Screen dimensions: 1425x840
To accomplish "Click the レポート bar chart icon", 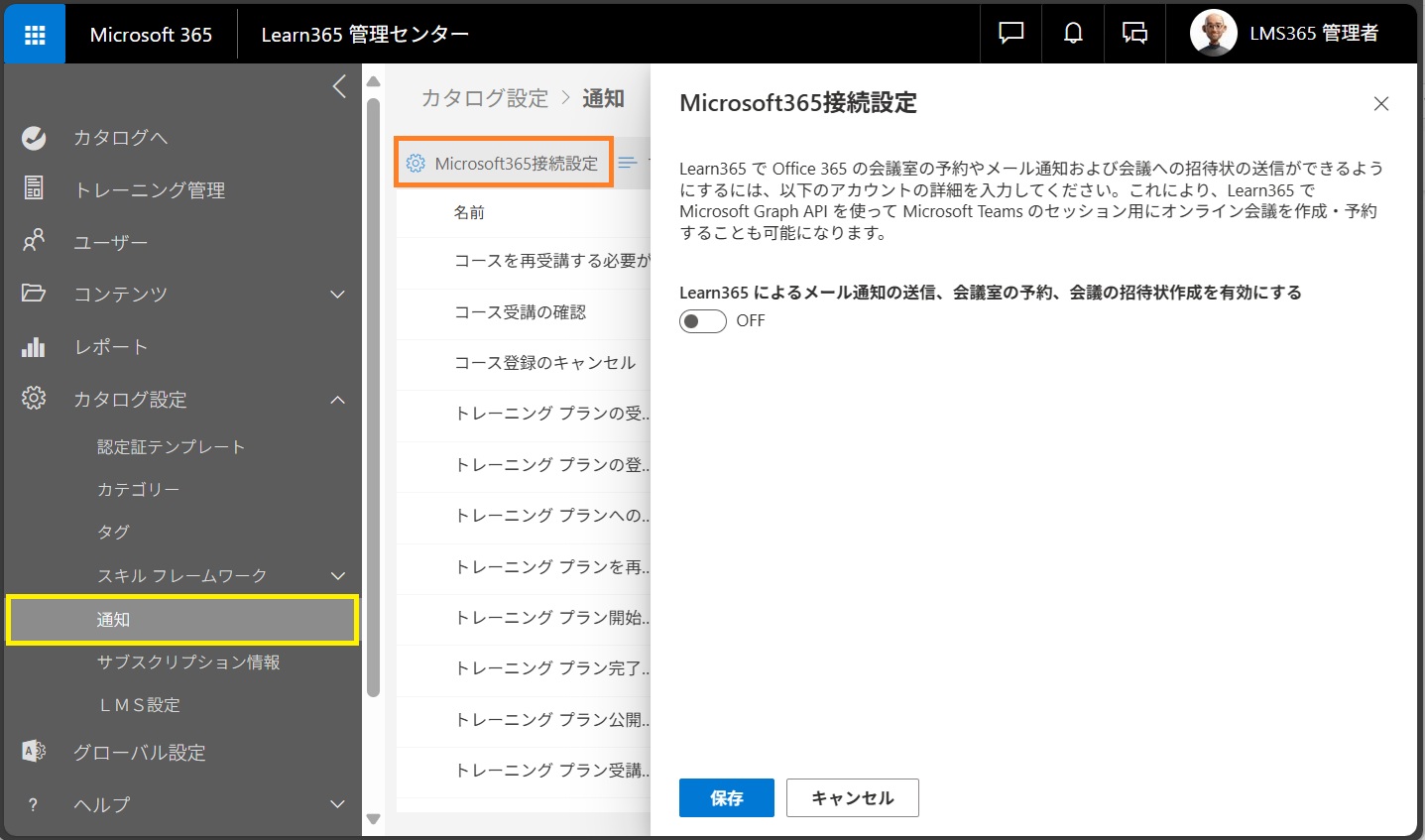I will click(34, 346).
